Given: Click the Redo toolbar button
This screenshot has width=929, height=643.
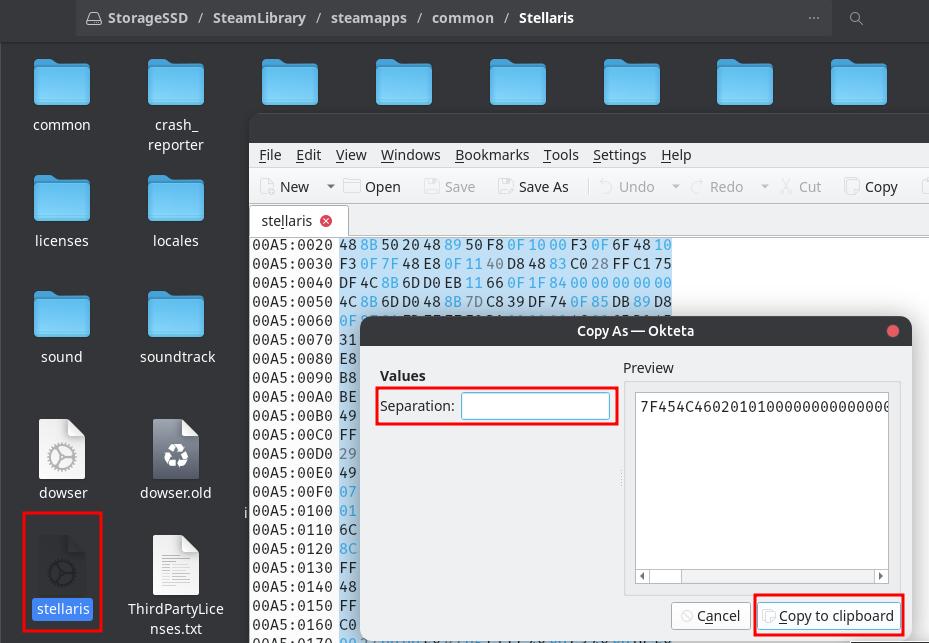Looking at the screenshot, I should 717,187.
